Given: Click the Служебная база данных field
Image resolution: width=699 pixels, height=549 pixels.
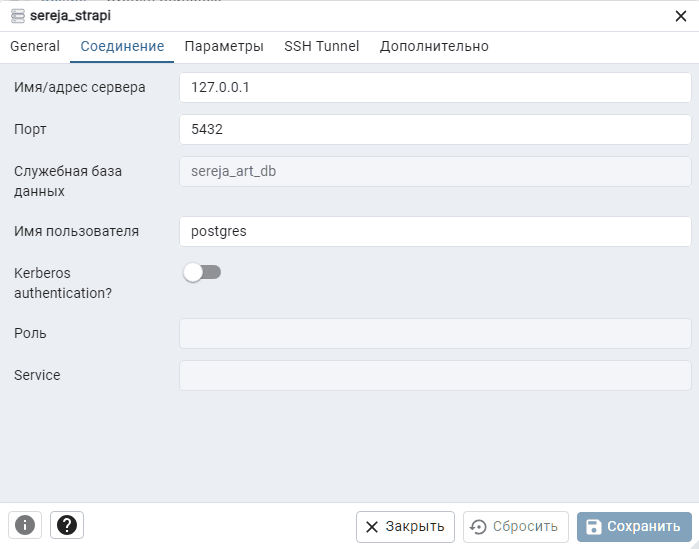Looking at the screenshot, I should pos(435,171).
